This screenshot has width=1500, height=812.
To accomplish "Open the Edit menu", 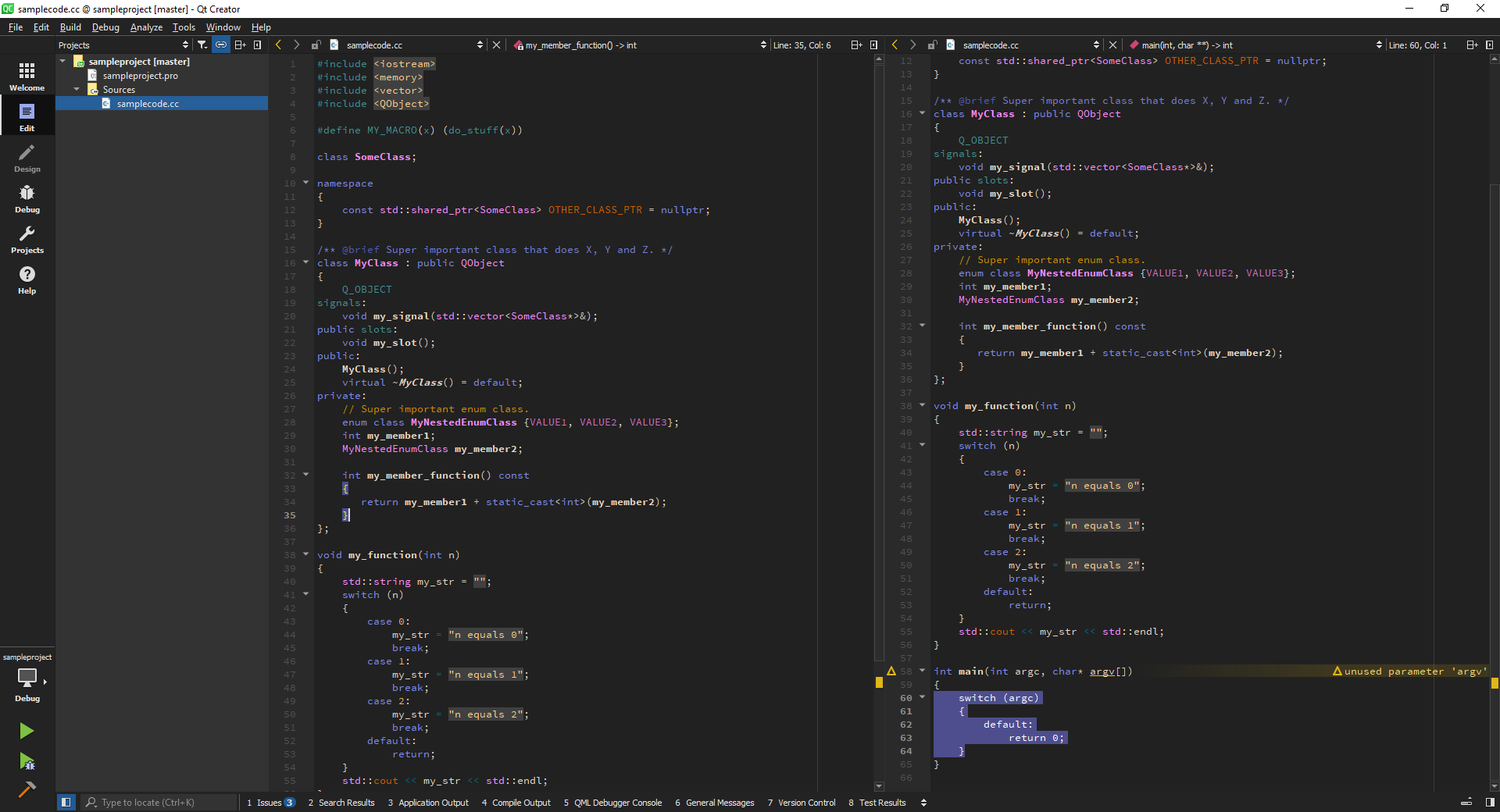I will coord(41,27).
